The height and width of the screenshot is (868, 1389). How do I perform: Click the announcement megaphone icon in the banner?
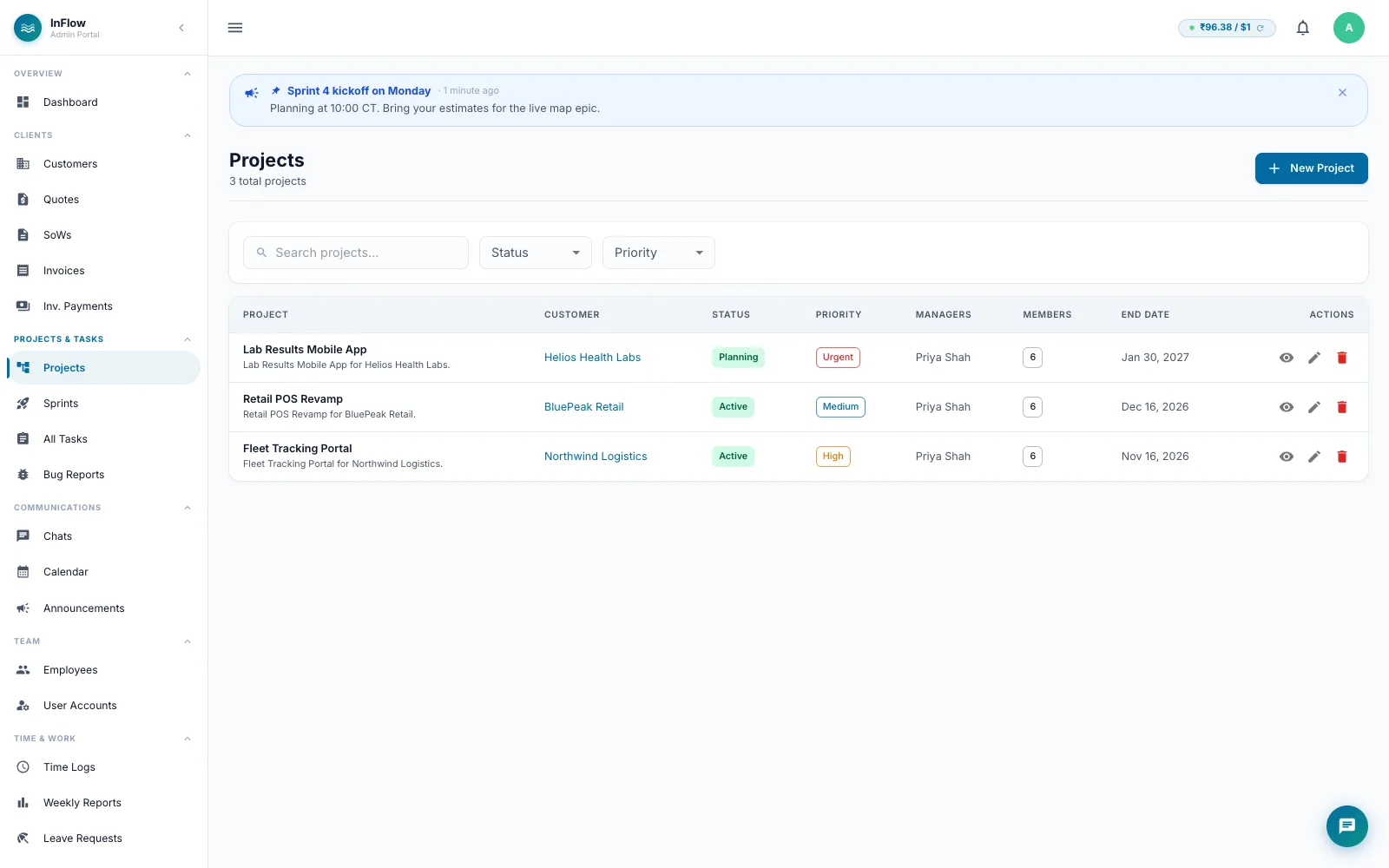click(x=252, y=93)
